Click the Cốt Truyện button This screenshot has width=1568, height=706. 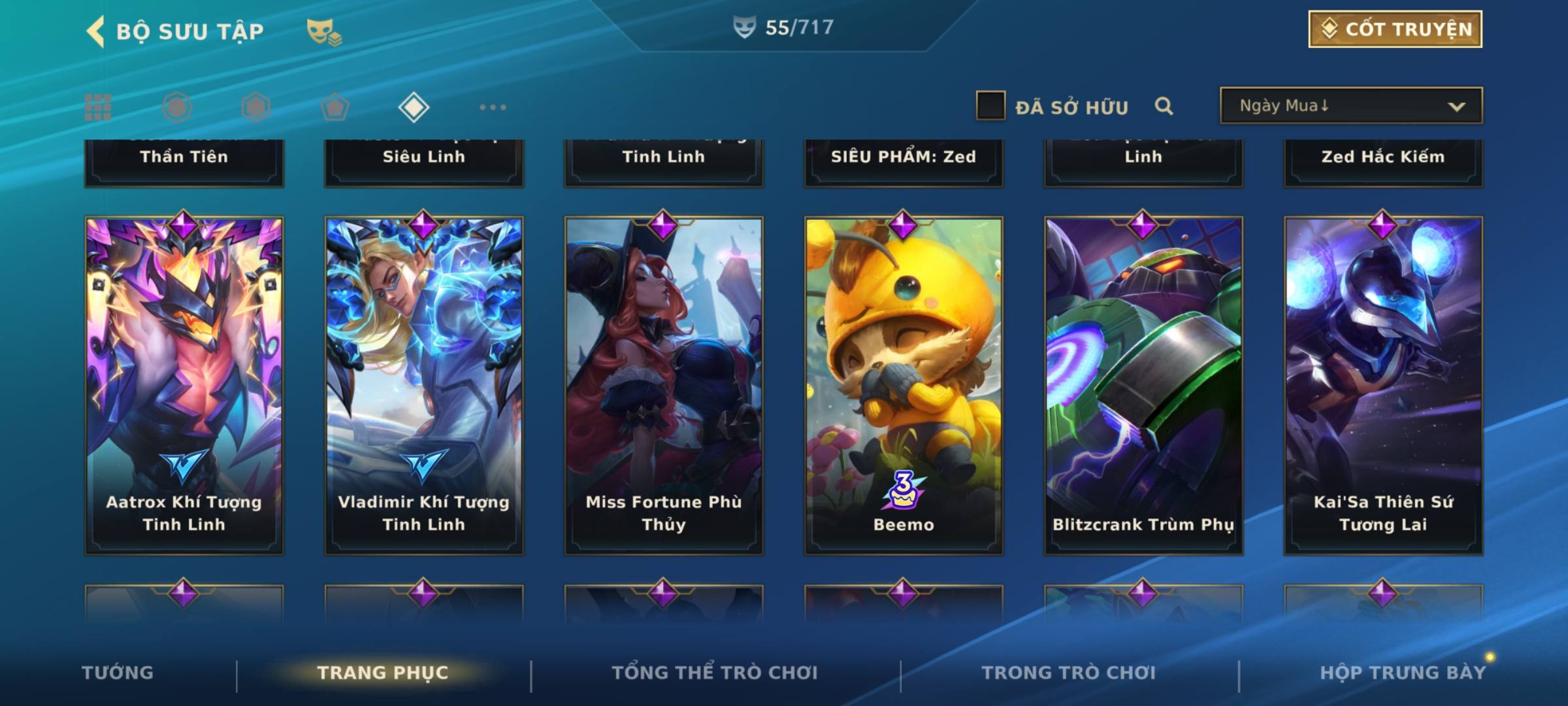(1395, 29)
